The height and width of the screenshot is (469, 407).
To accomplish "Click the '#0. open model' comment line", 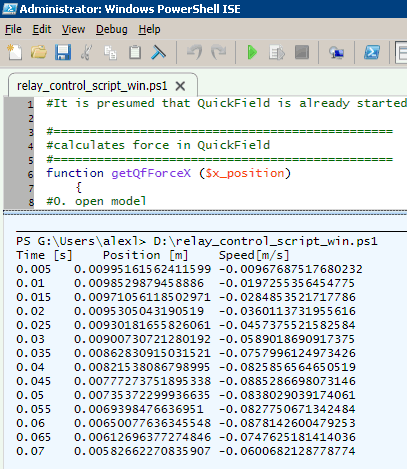I will click(96, 201).
